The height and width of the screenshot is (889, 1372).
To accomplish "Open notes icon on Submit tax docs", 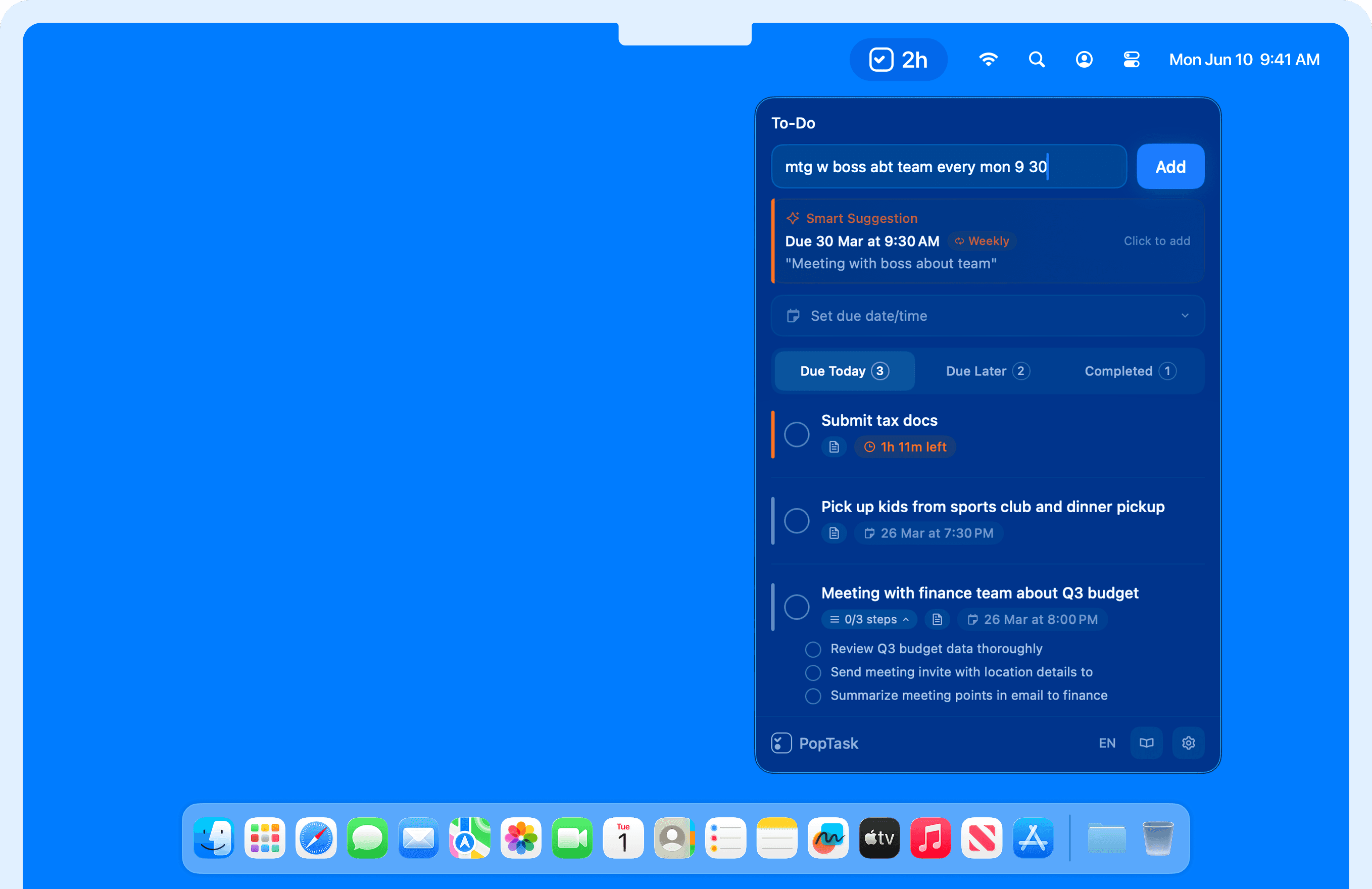I will (834, 447).
